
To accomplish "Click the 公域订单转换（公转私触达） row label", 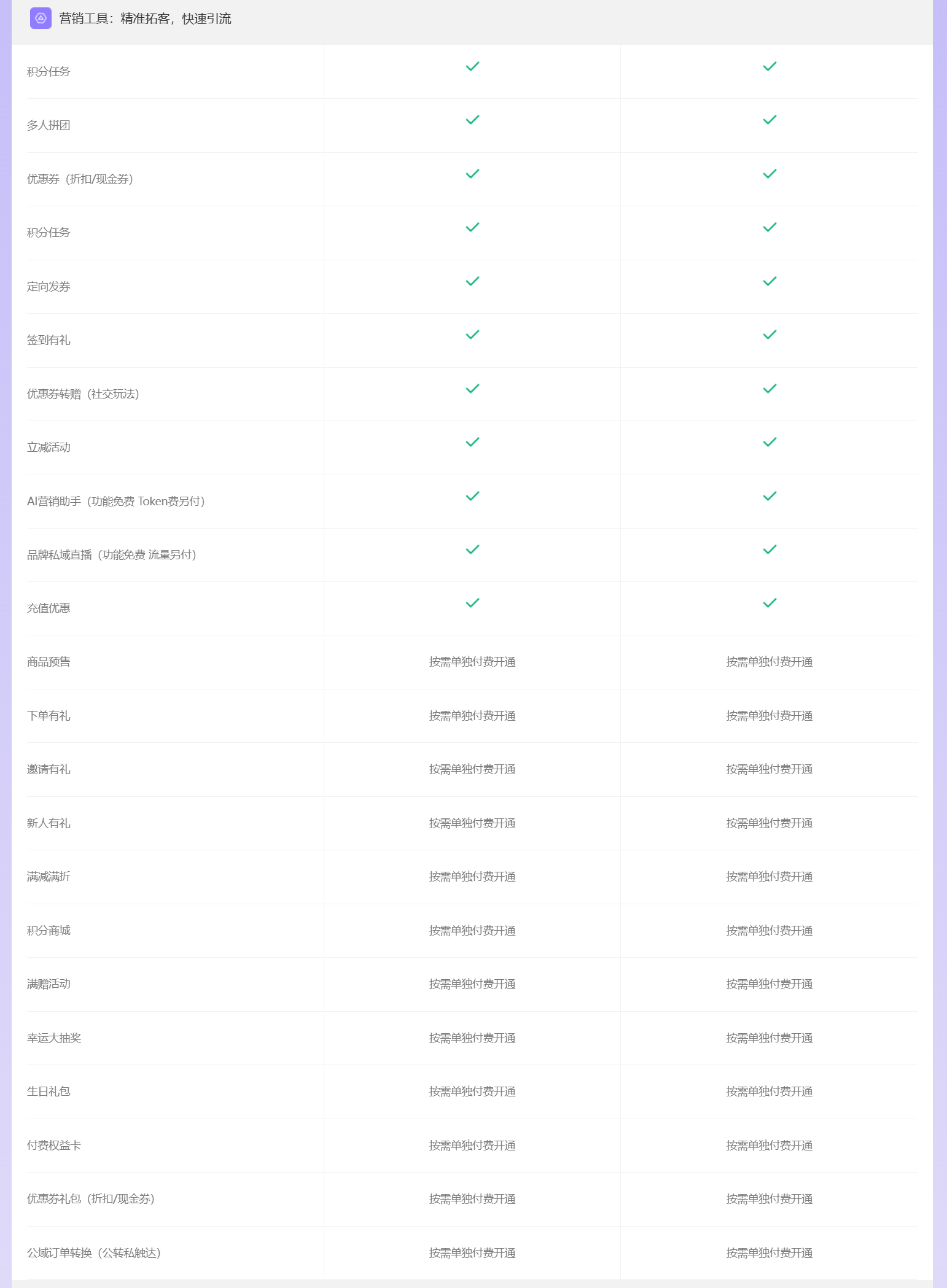I will coord(94,1253).
